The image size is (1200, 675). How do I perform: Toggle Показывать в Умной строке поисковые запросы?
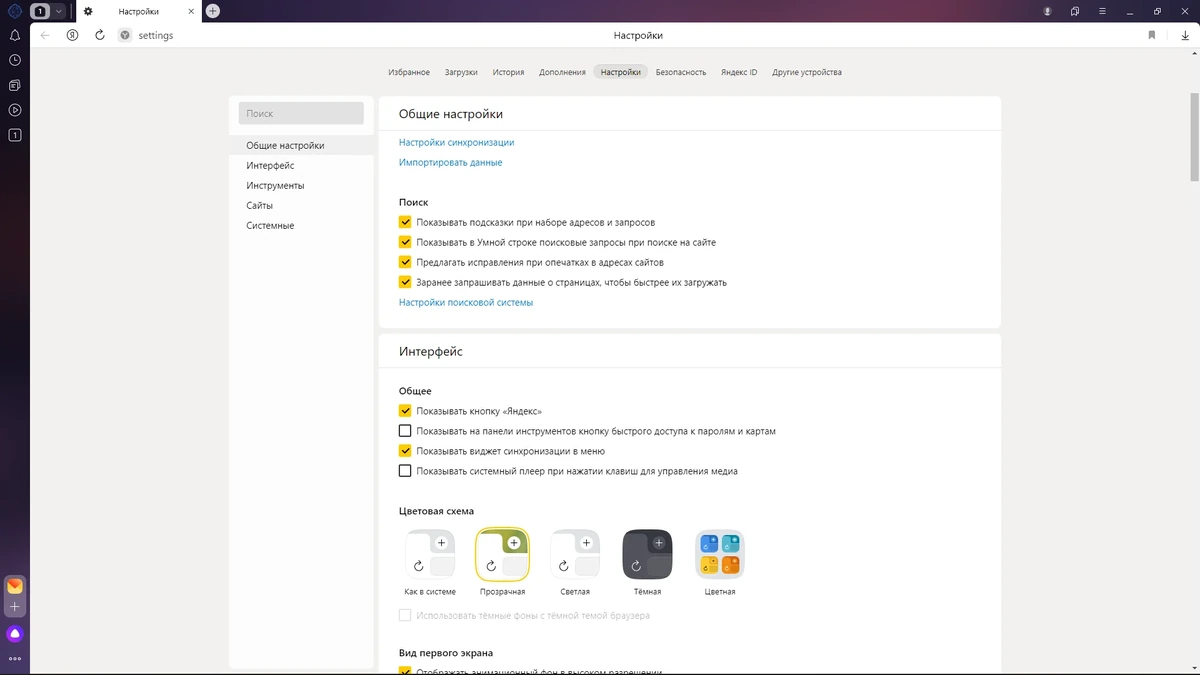click(405, 242)
